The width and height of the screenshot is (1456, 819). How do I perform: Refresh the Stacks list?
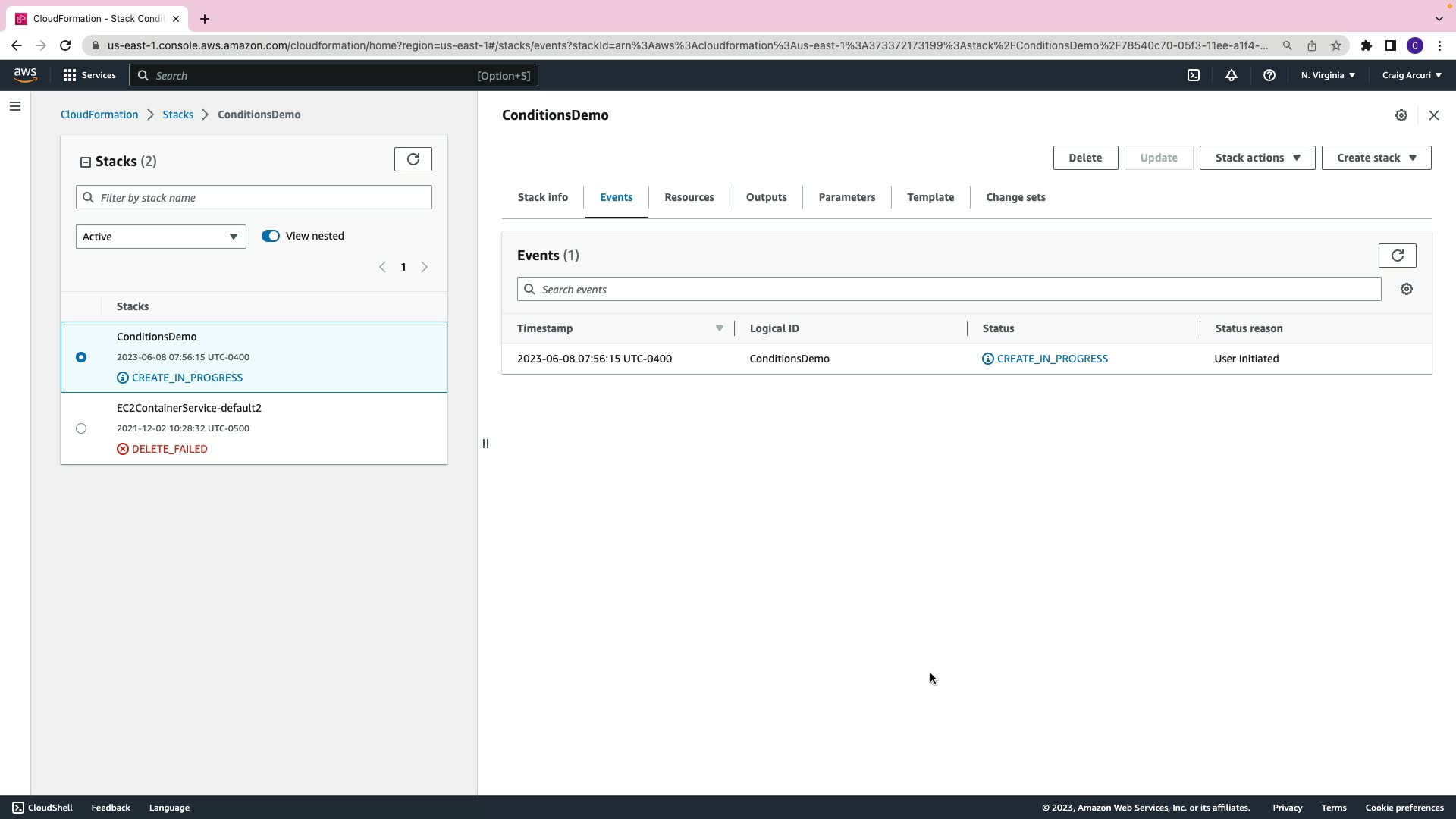tap(413, 159)
